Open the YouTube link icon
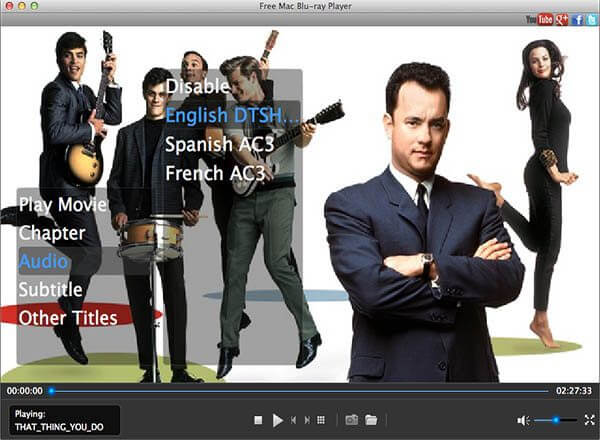This screenshot has width=600, height=440. click(x=540, y=19)
